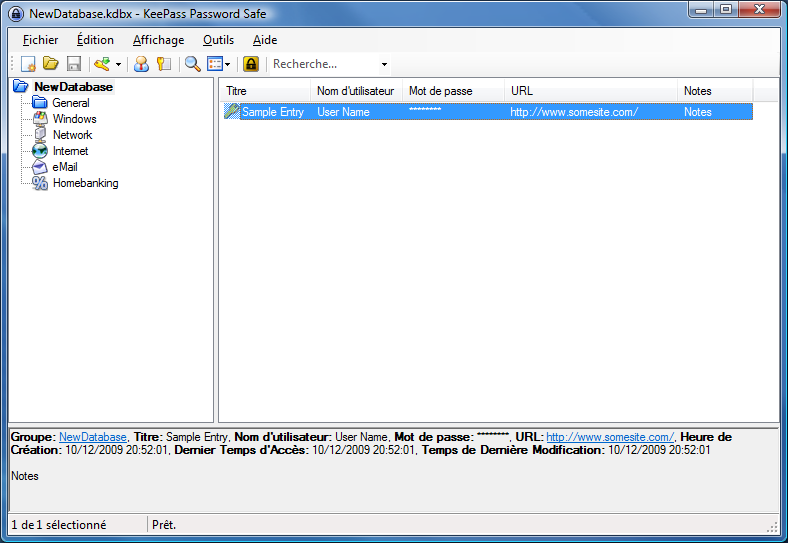Open the Fichier menu
The width and height of the screenshot is (788, 543).
(x=41, y=40)
